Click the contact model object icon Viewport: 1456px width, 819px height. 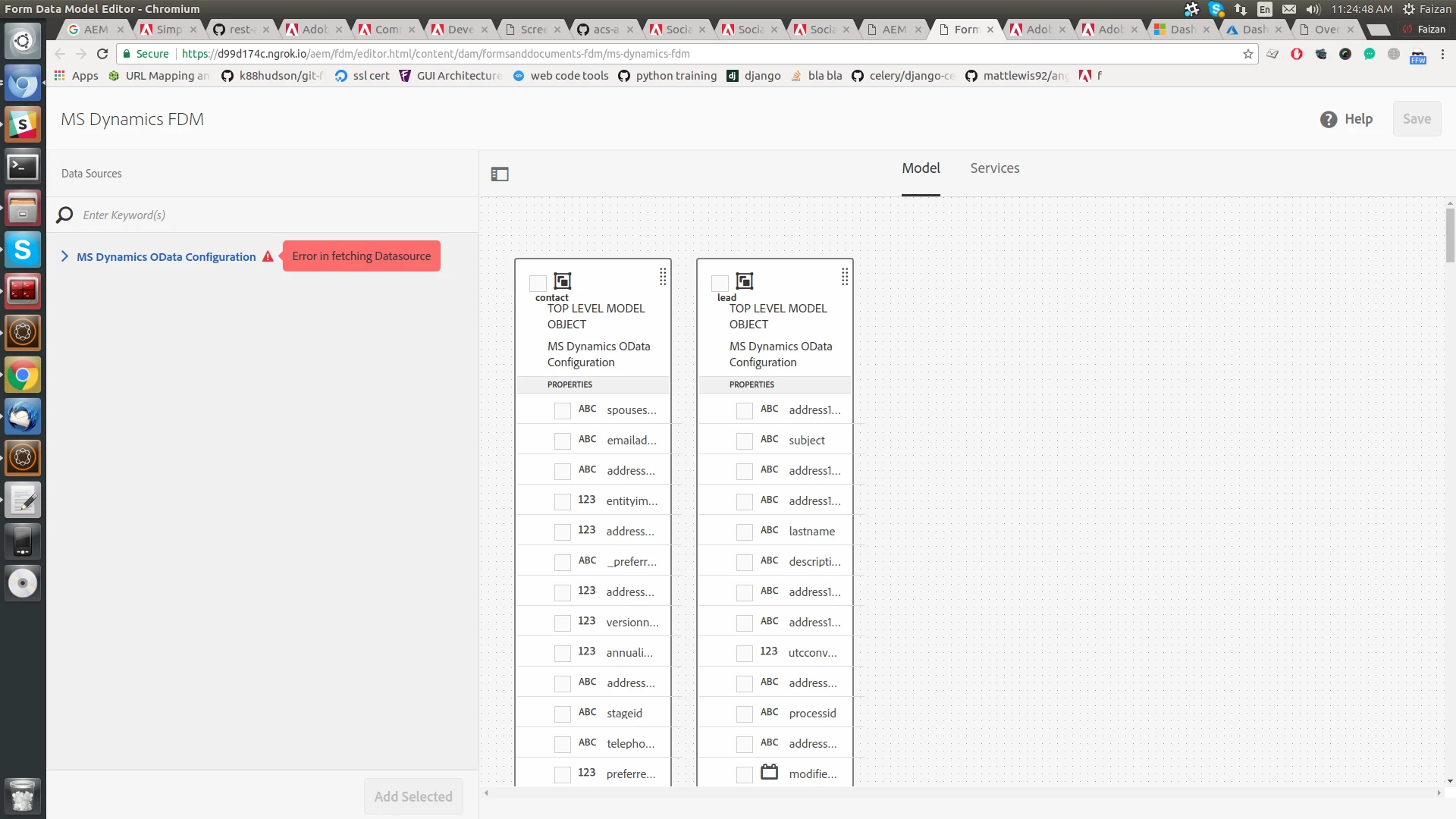click(563, 281)
